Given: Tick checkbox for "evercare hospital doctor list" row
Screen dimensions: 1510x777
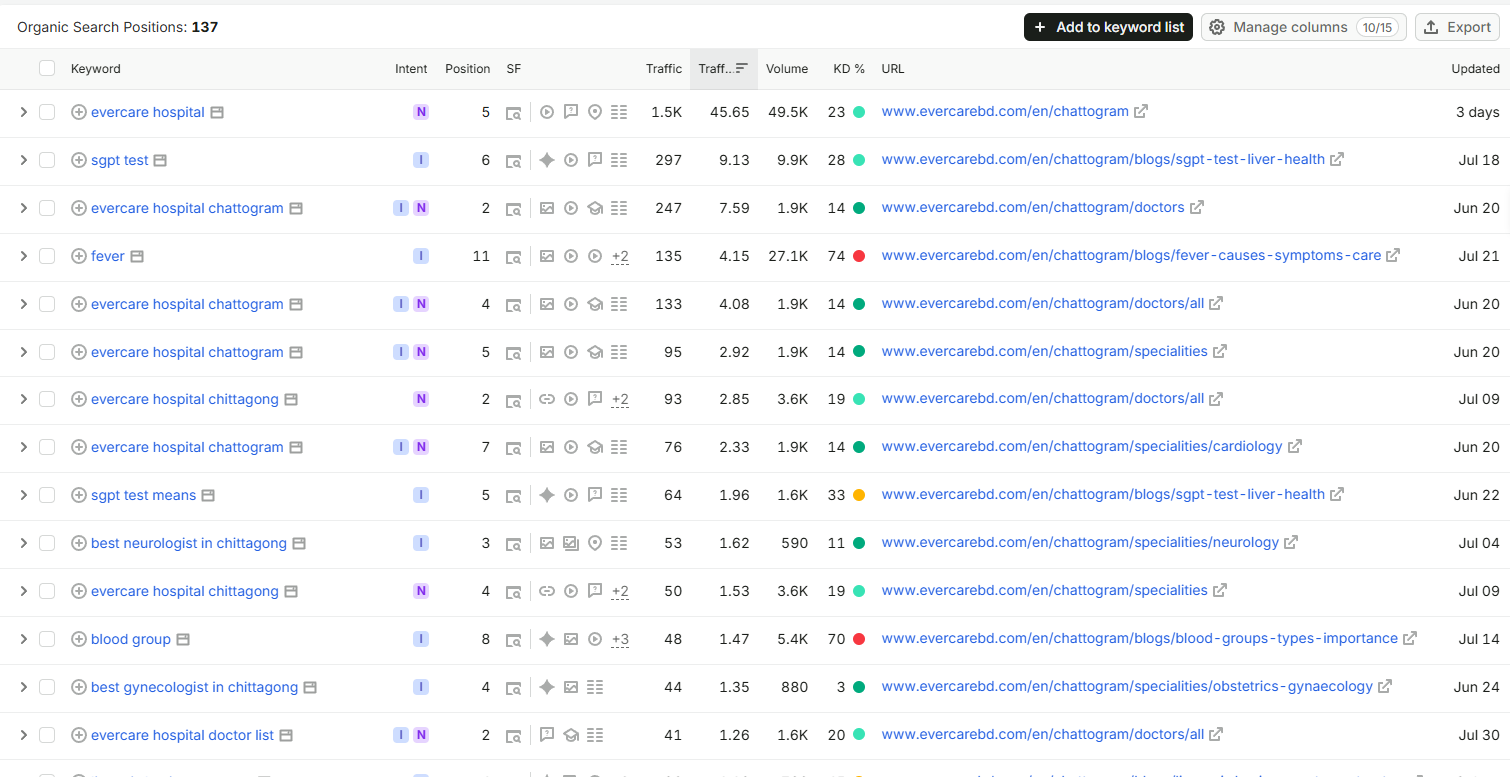Looking at the screenshot, I should coord(47,735).
